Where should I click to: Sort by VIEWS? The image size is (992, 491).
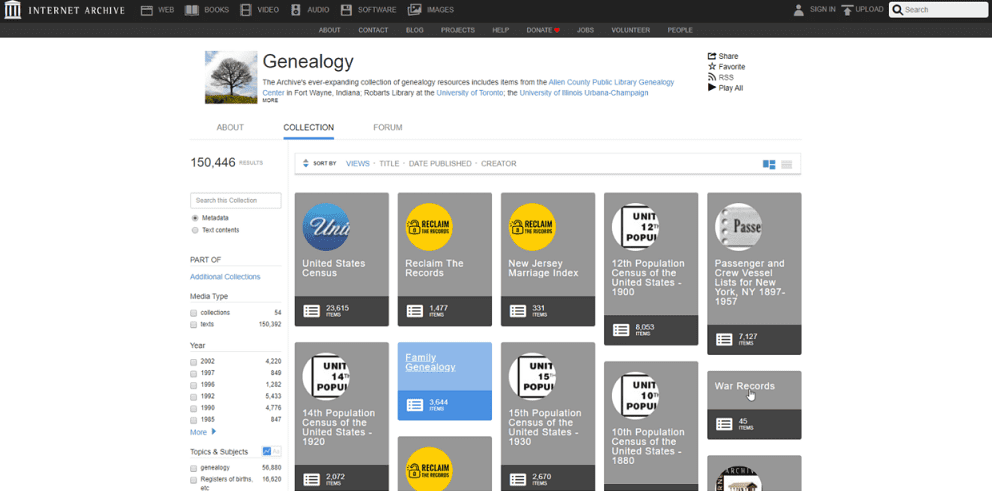357,163
